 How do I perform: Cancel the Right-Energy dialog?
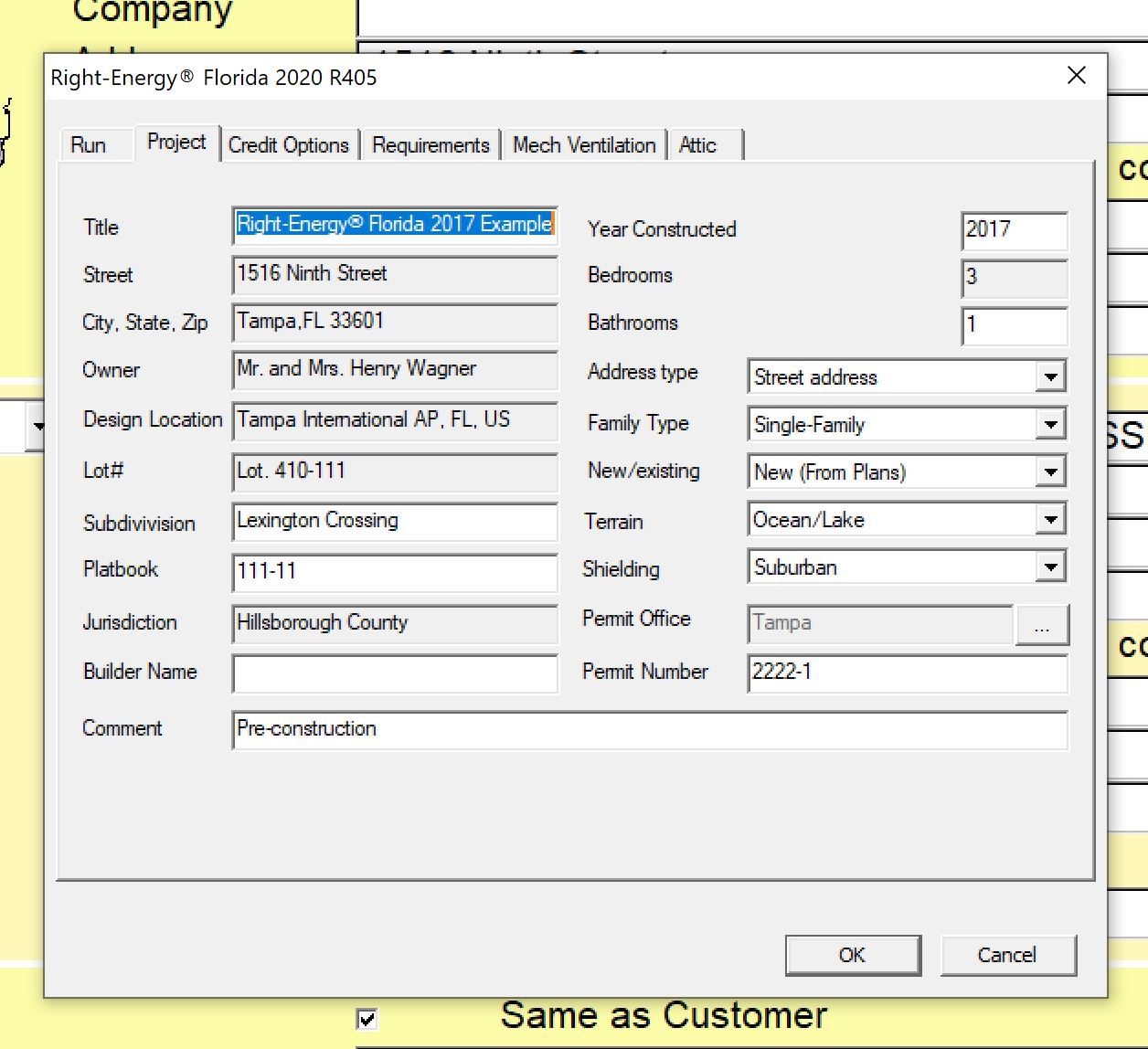(x=1008, y=955)
